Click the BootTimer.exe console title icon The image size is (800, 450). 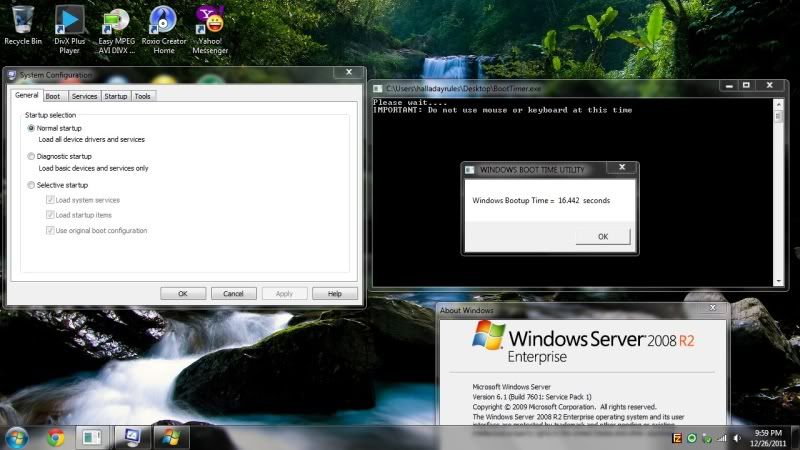378,89
